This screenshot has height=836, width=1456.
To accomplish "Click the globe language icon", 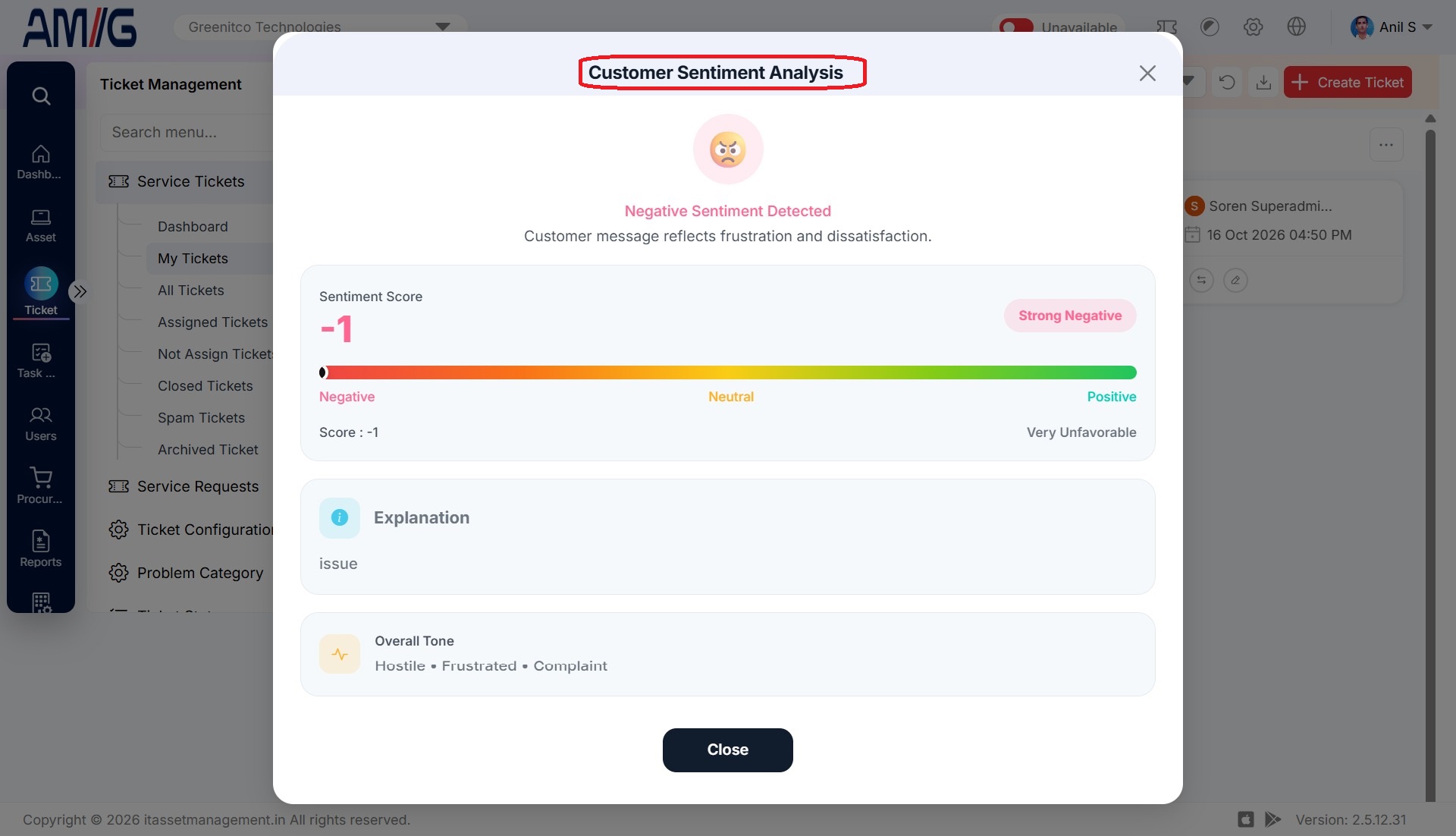I will coord(1297,27).
